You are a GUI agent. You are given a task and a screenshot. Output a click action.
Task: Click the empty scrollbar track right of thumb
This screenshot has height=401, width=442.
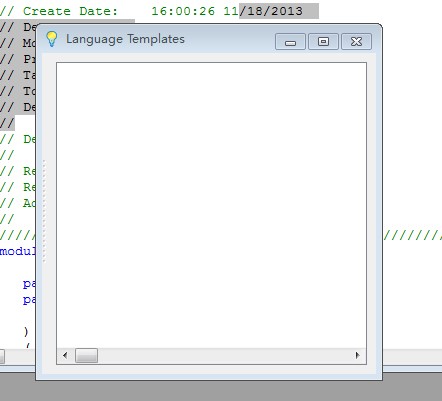coord(225,355)
